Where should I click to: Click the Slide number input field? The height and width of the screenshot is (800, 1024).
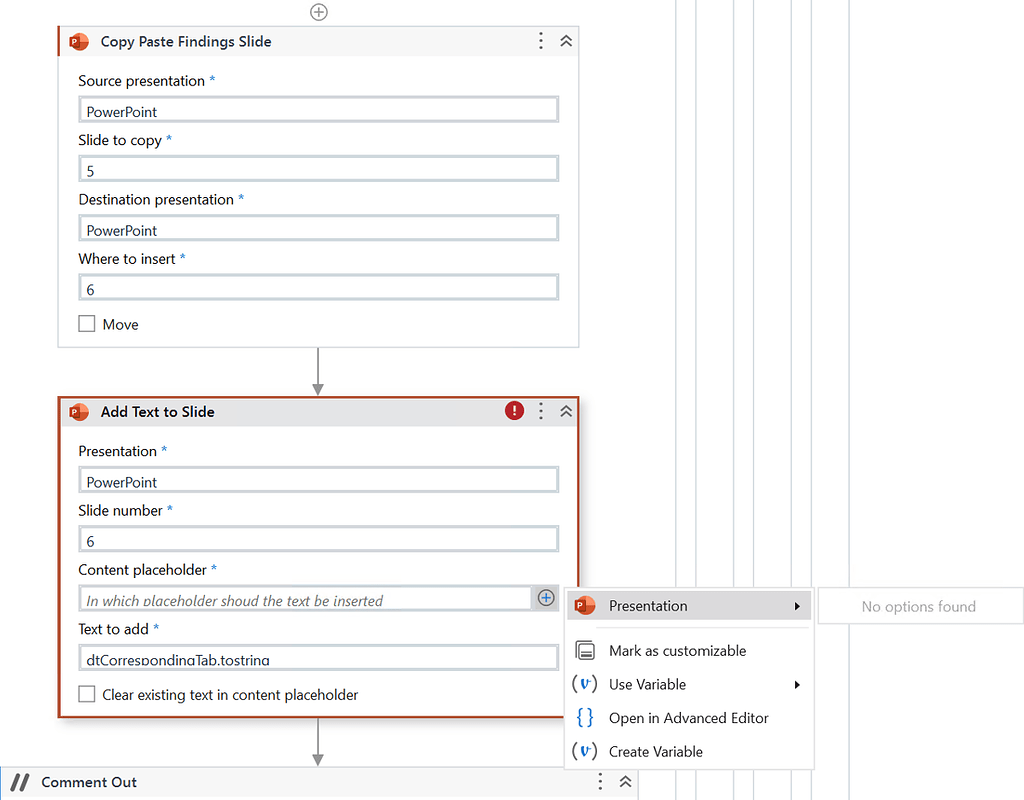pyautogui.click(x=318, y=538)
